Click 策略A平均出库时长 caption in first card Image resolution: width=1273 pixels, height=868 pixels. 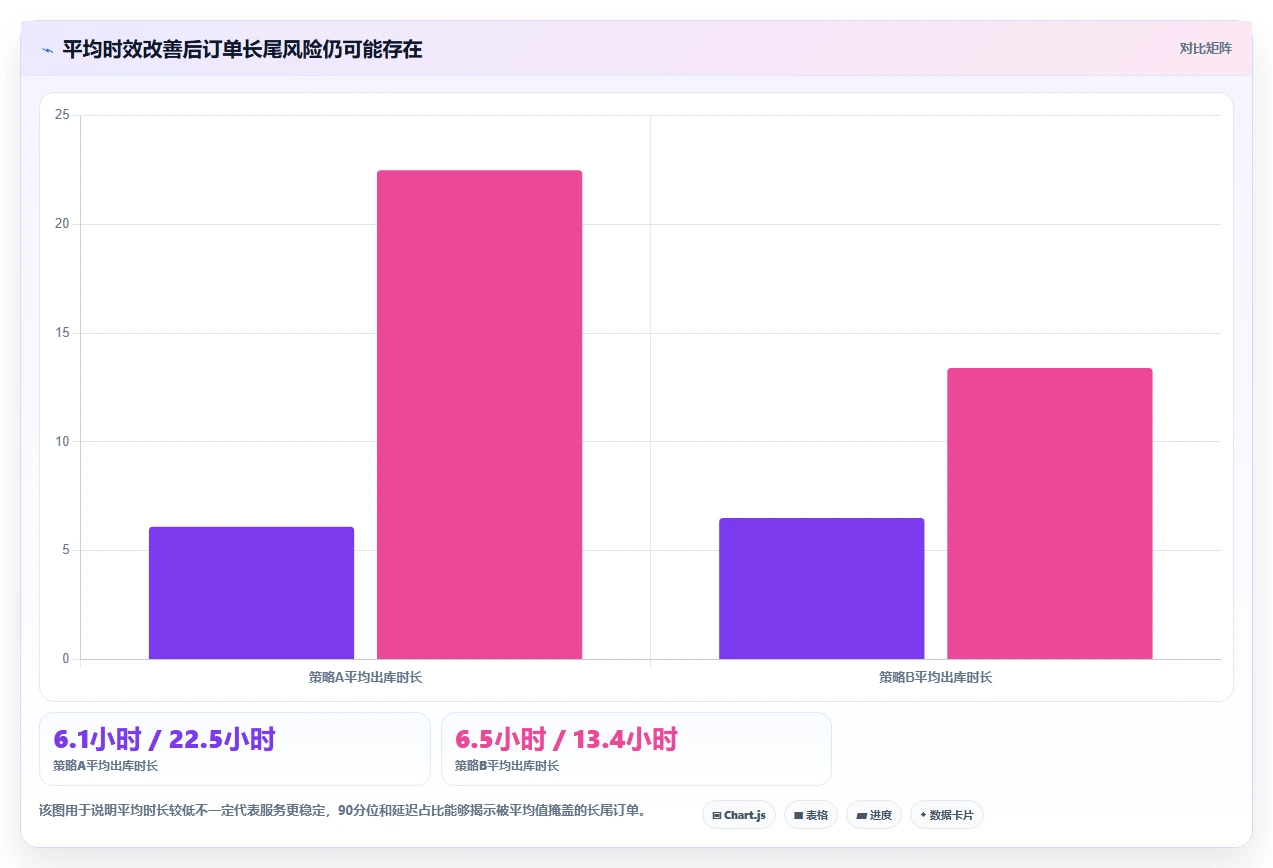coord(106,766)
